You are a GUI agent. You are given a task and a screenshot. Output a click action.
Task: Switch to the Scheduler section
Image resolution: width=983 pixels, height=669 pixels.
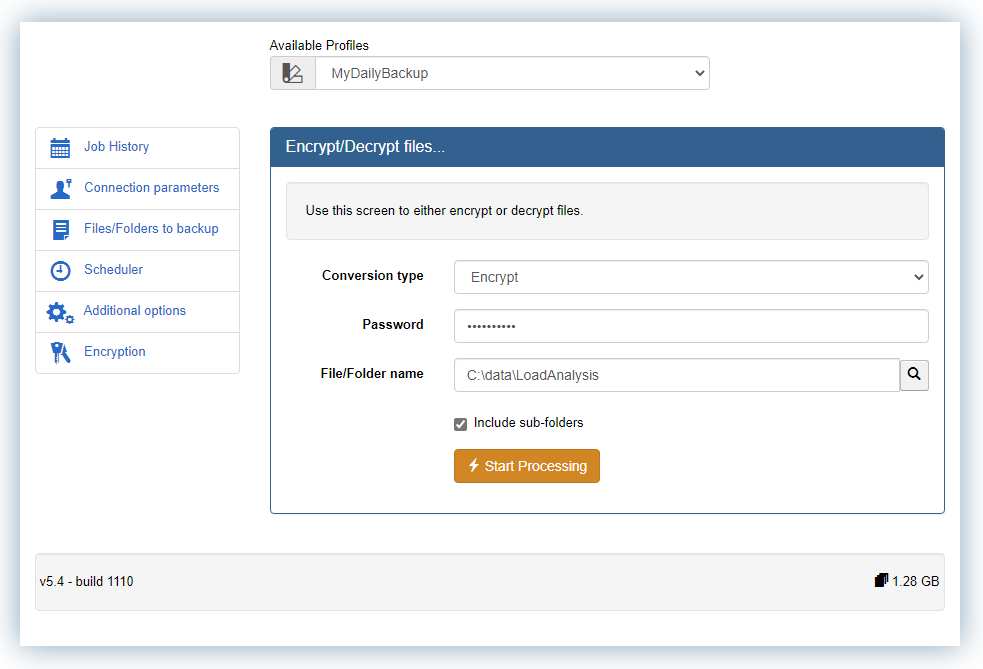click(x=113, y=270)
